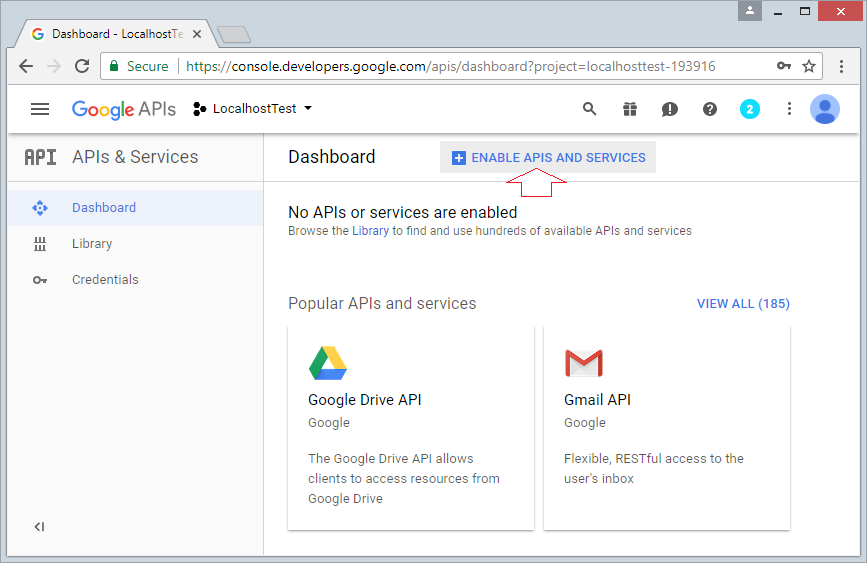Collapse the sidebar with the arrow icon
867x563 pixels.
click(x=39, y=526)
